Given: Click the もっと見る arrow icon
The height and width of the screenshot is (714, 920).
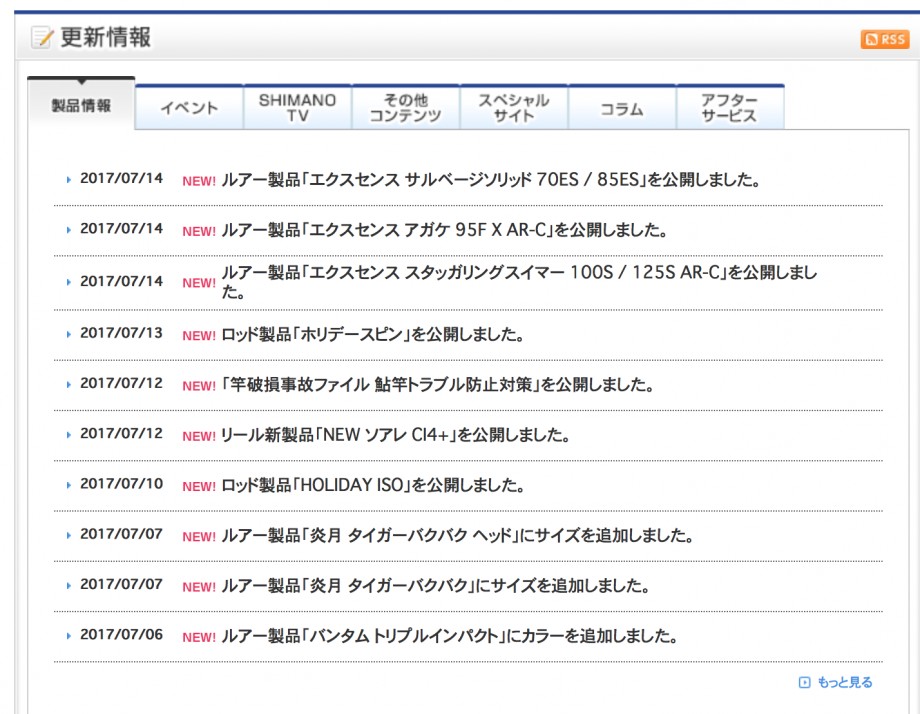Looking at the screenshot, I should (x=804, y=682).
